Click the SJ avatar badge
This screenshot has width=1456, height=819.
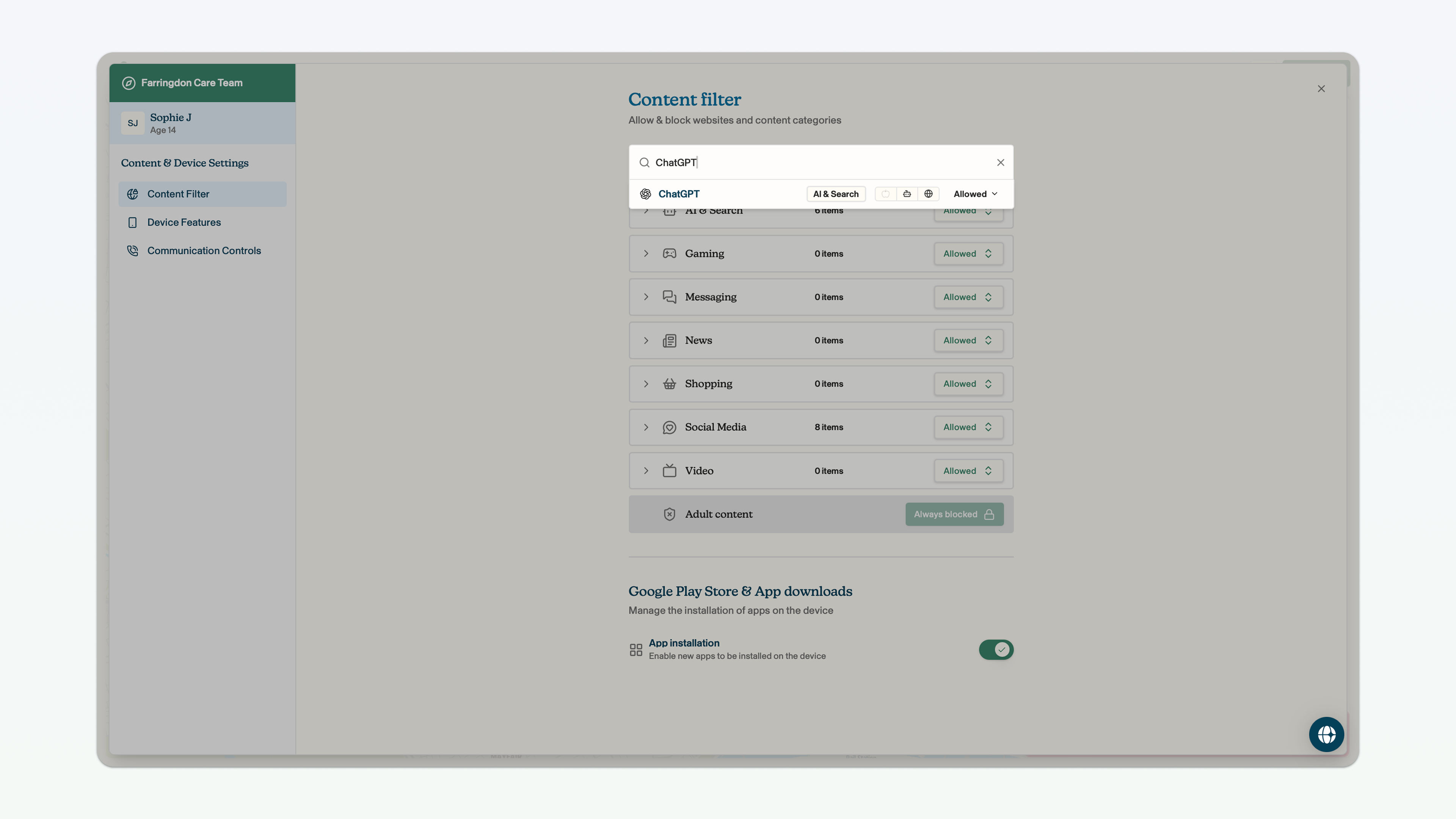tap(133, 123)
